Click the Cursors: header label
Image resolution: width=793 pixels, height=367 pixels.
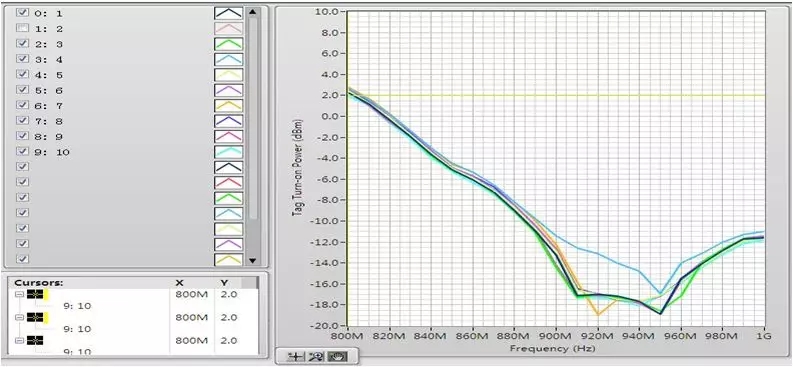click(39, 283)
